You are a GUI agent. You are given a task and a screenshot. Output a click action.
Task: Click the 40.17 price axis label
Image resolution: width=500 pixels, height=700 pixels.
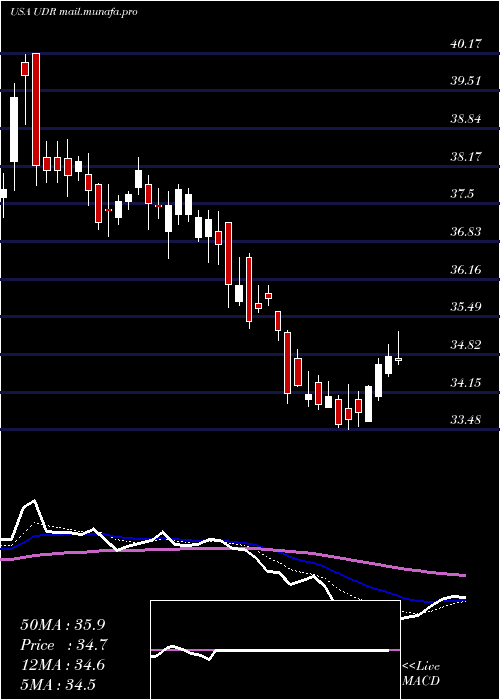coord(465,44)
